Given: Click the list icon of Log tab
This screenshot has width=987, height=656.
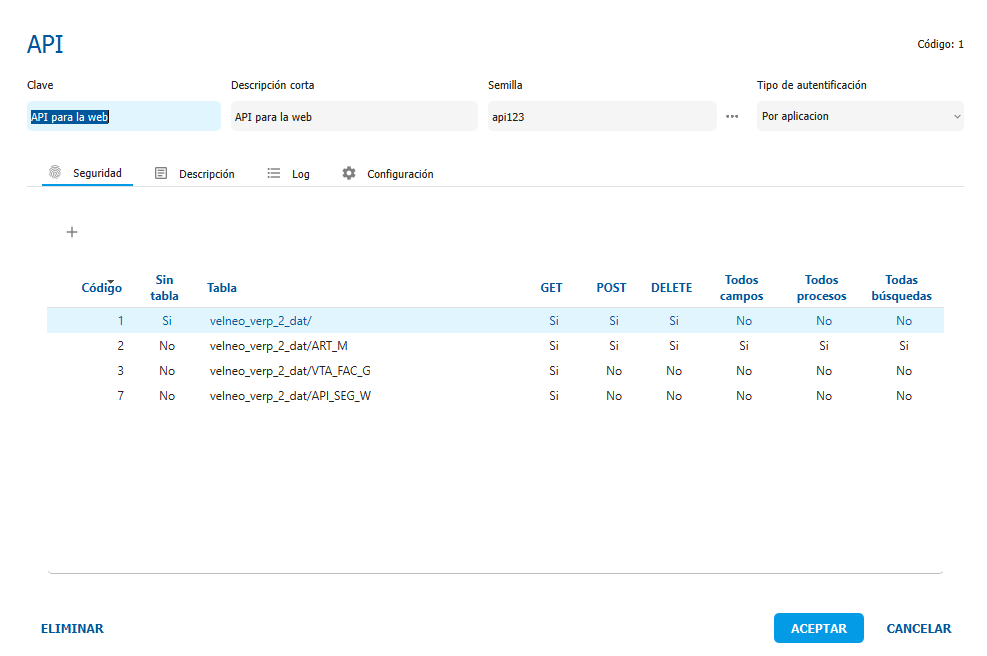Looking at the screenshot, I should click(x=273, y=173).
